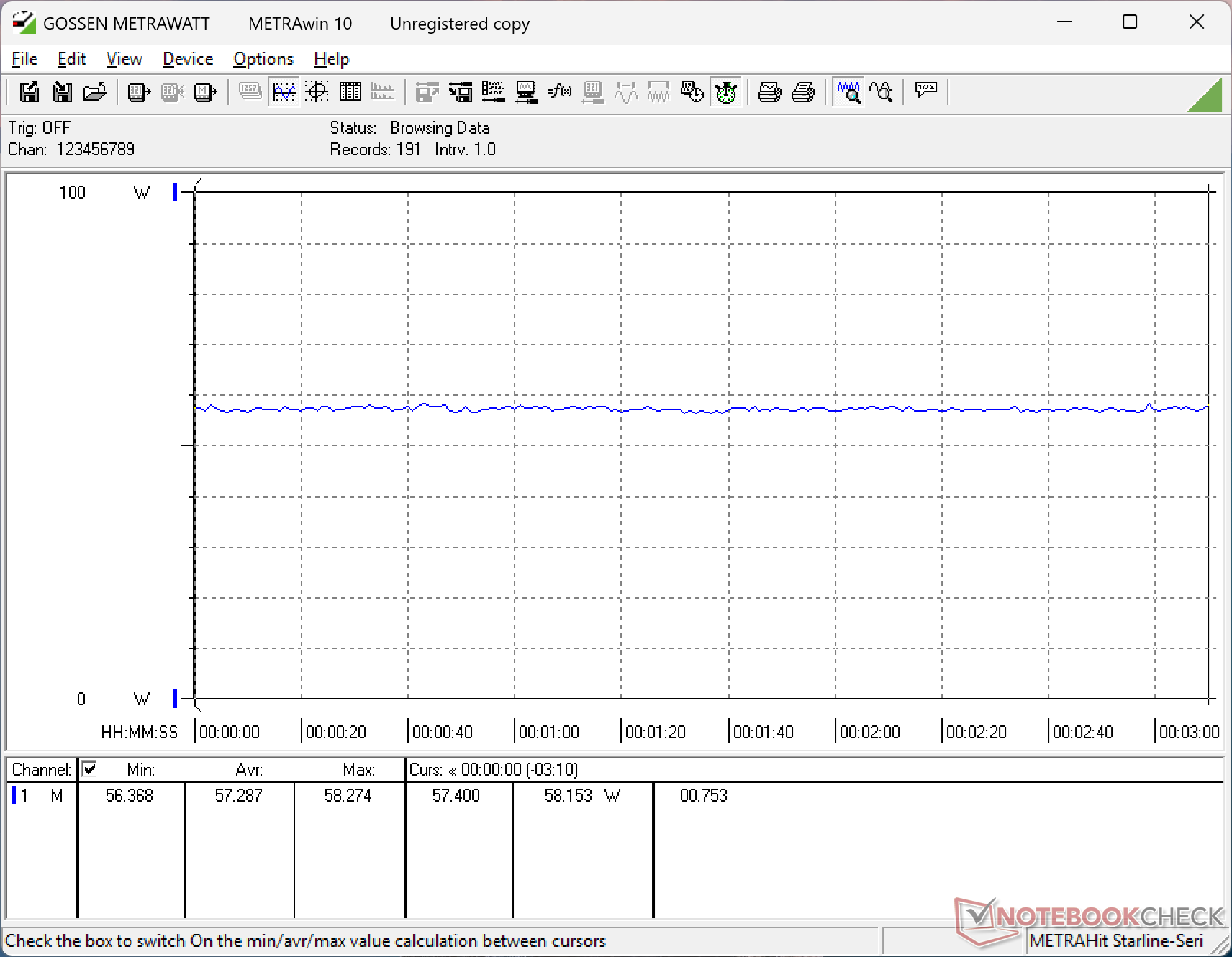The height and width of the screenshot is (957, 1232).
Task: Click the display with clock icon
Action: click(692, 92)
